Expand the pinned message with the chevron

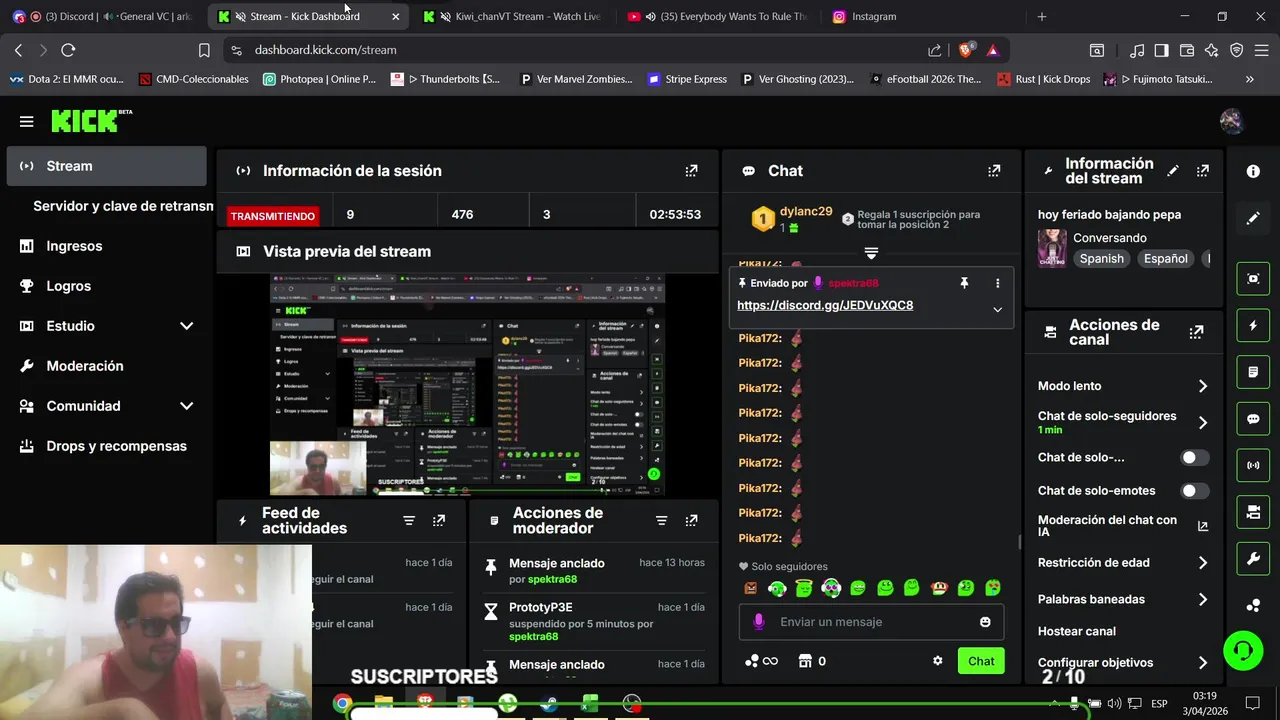point(997,310)
